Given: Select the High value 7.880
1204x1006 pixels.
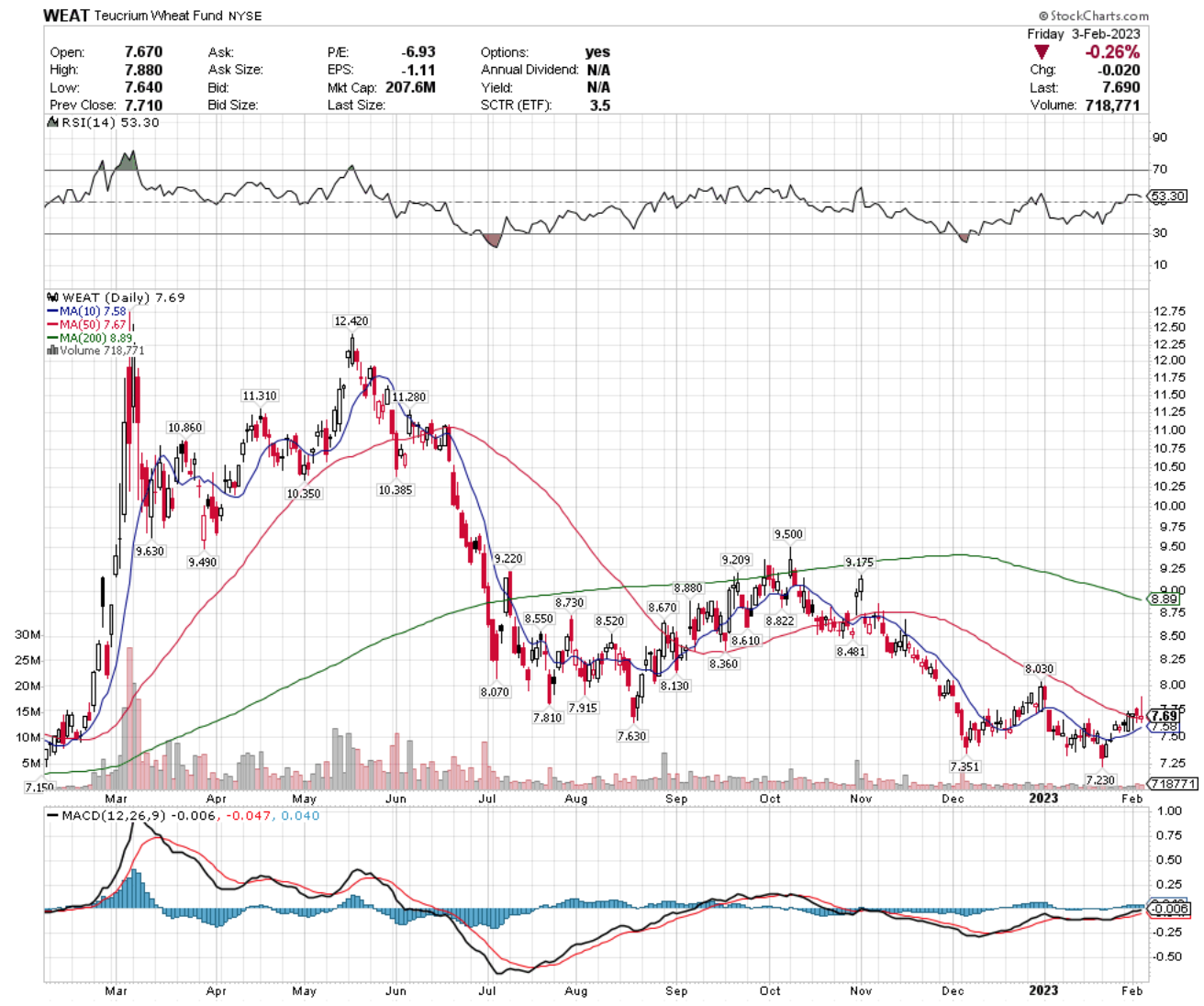Looking at the screenshot, I should tap(143, 70).
